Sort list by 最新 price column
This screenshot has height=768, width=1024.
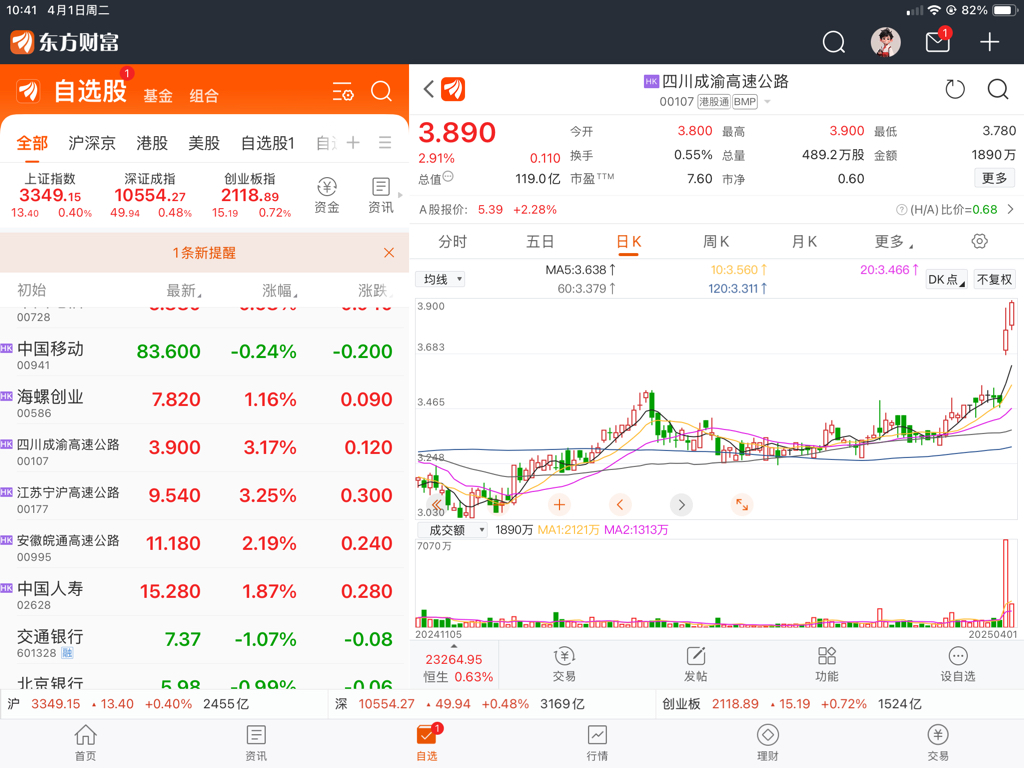click(x=184, y=291)
